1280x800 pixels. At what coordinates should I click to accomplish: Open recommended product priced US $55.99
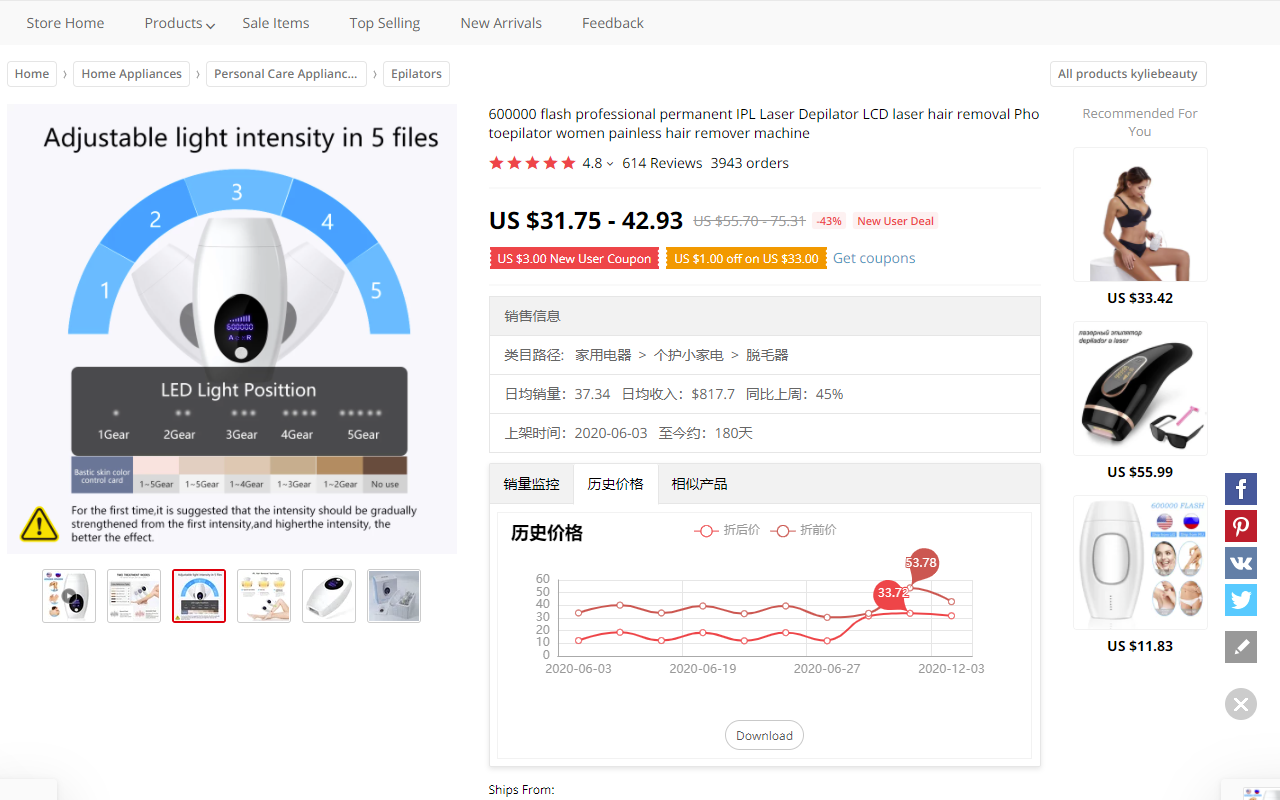(x=1140, y=389)
